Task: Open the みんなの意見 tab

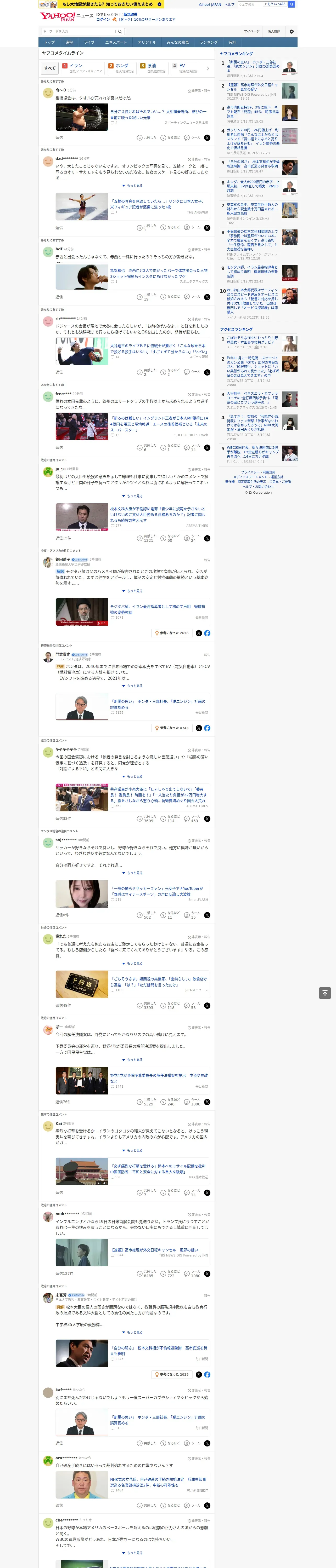Action: coord(177,43)
